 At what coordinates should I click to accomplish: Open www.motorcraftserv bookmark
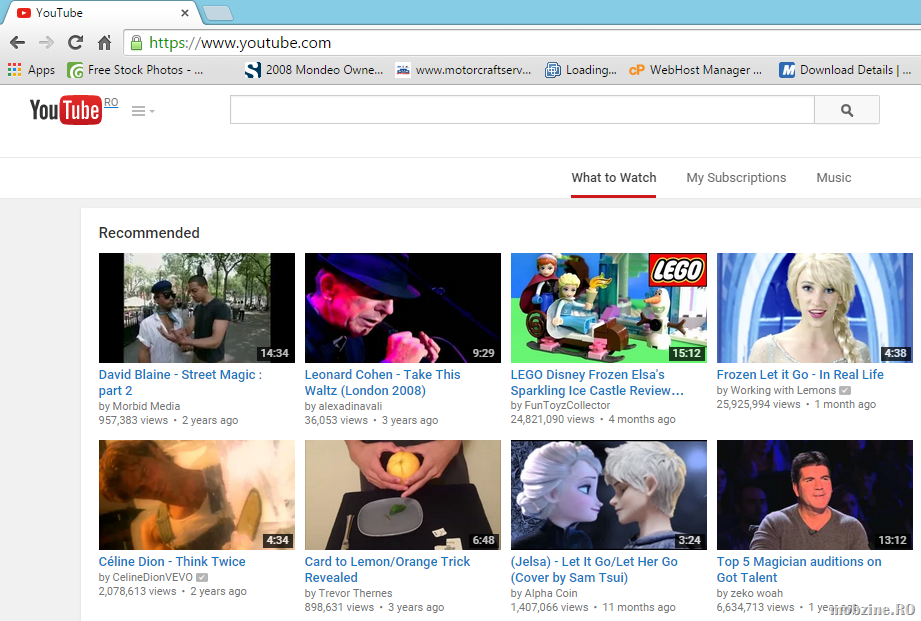pos(463,70)
